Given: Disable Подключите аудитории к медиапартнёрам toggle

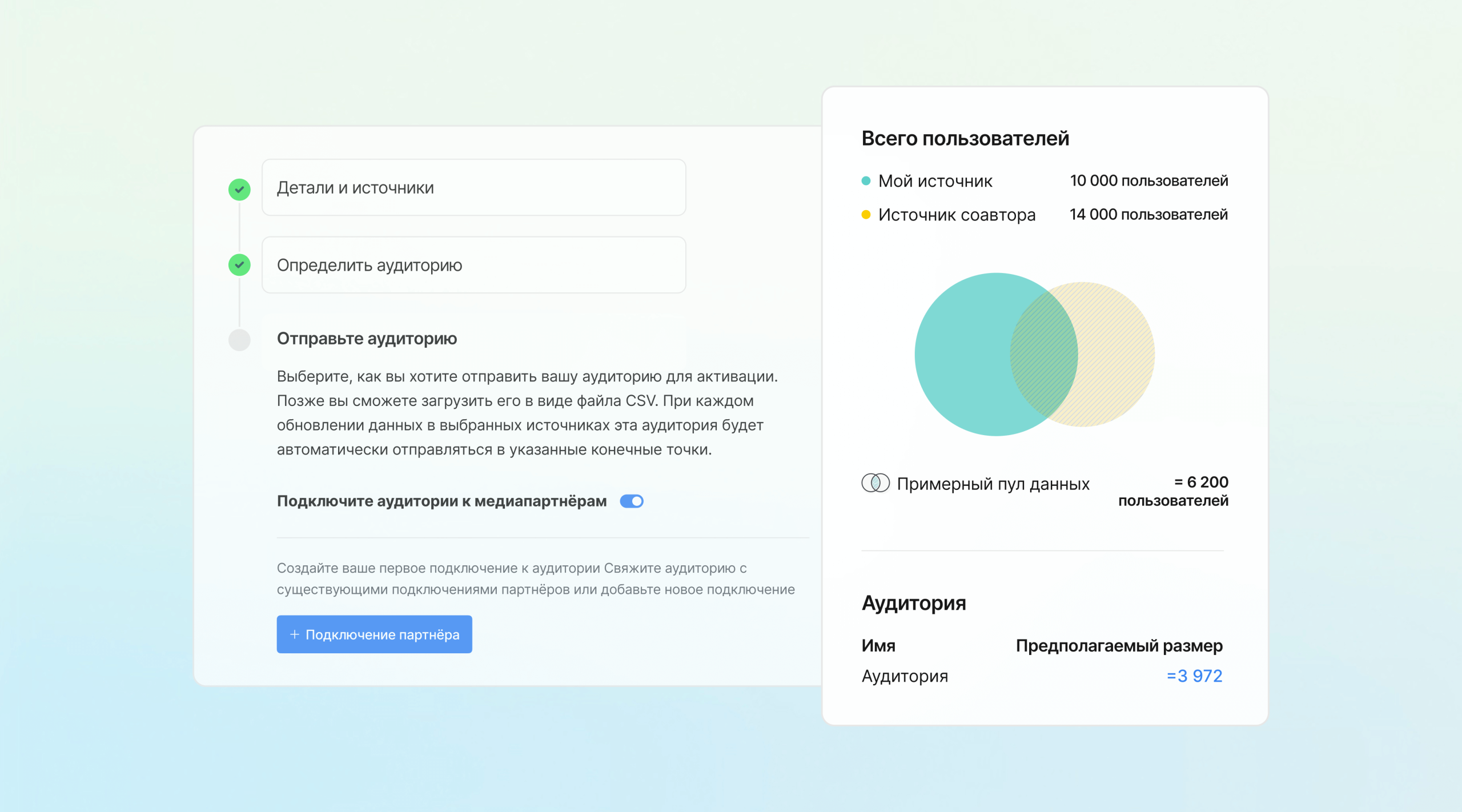Looking at the screenshot, I should (632, 501).
